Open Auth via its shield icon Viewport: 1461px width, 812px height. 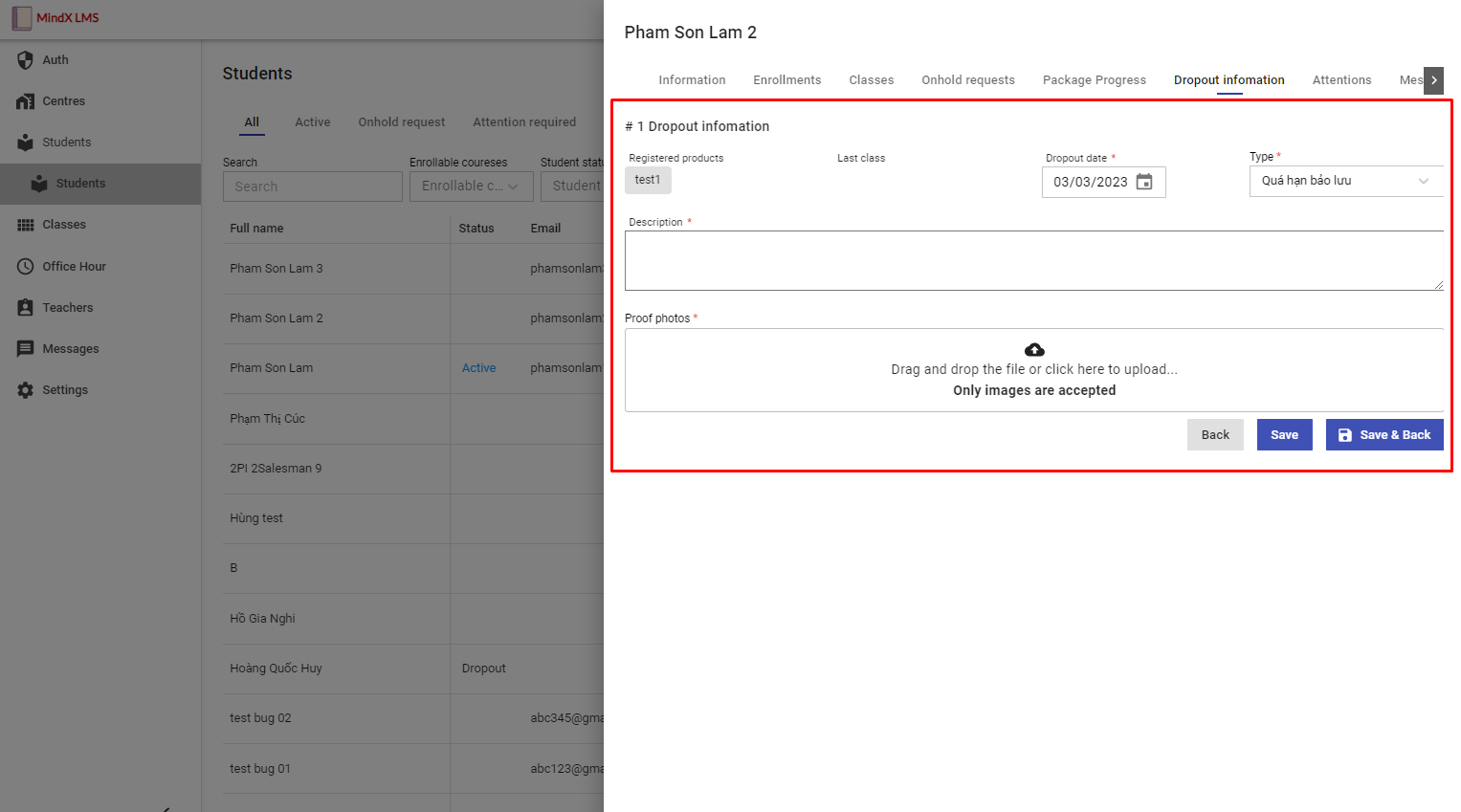[26, 60]
